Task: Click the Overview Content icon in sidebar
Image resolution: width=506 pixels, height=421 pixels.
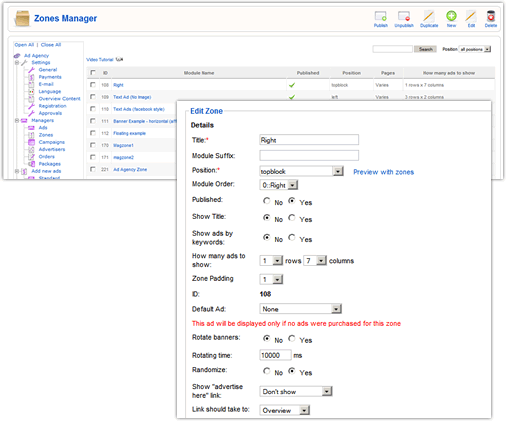Action: pyautogui.click(x=31, y=99)
